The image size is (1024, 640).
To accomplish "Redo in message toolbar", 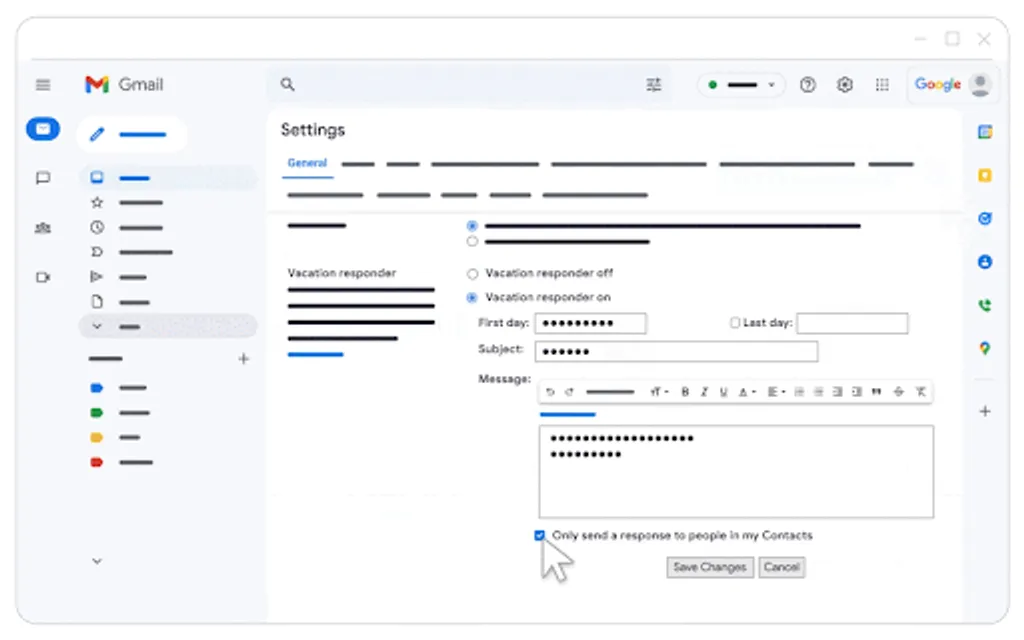I will click(569, 392).
